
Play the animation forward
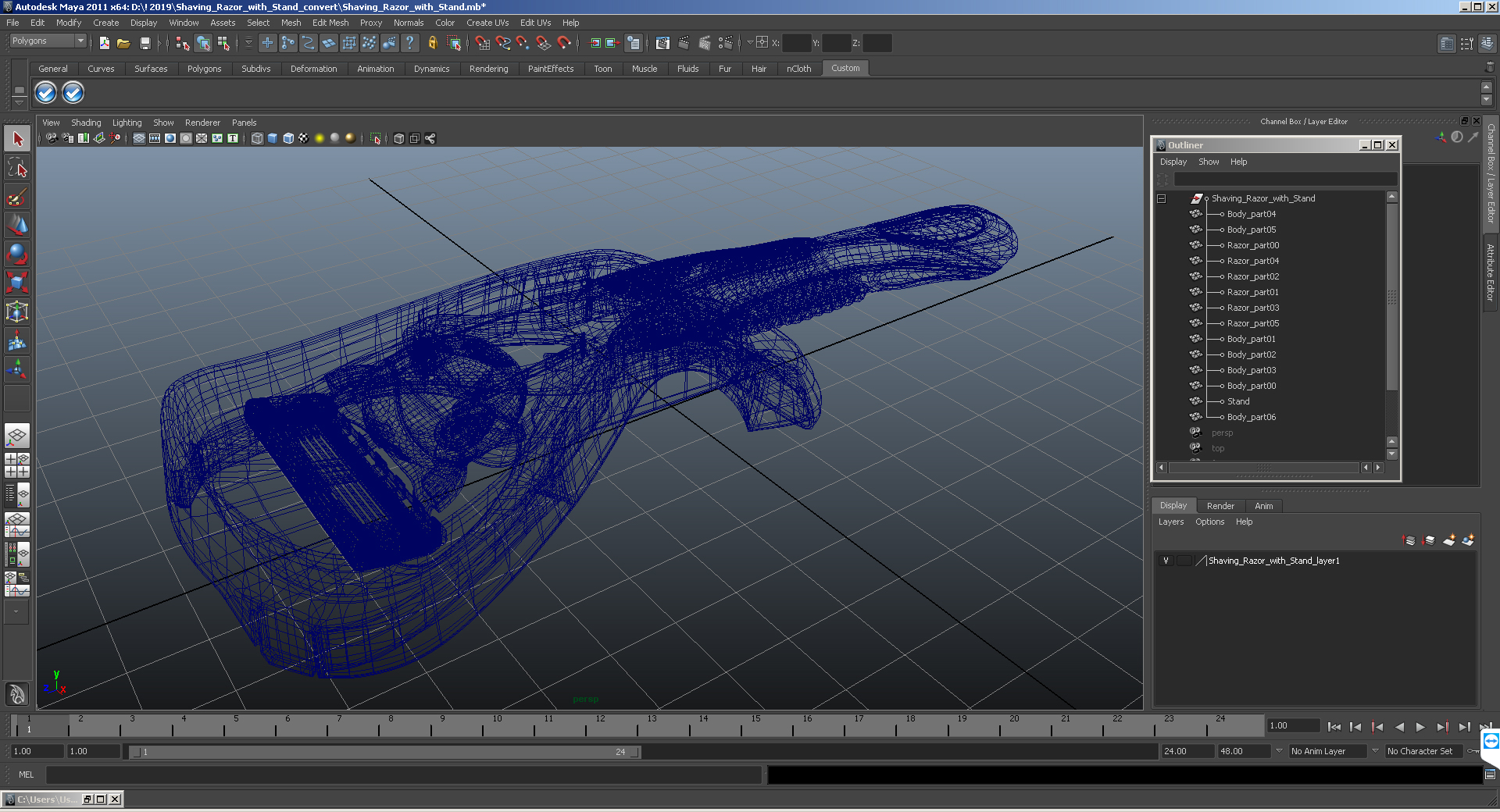1420,727
